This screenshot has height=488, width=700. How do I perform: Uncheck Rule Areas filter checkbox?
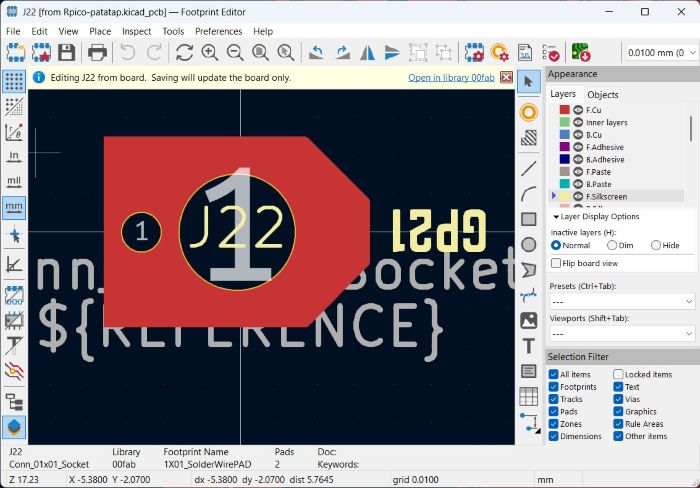pos(618,424)
